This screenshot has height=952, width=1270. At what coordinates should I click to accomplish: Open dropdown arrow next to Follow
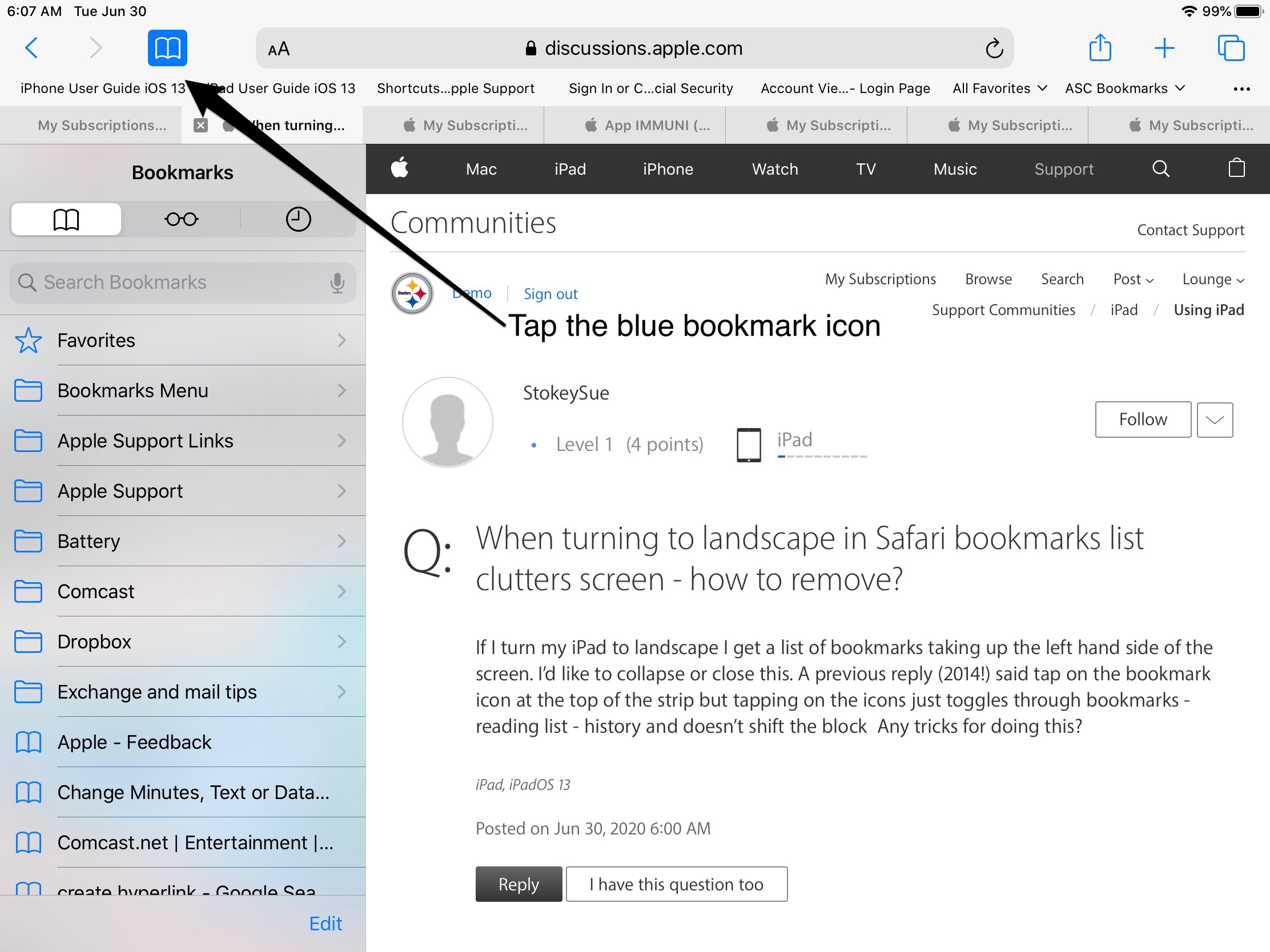(x=1214, y=419)
